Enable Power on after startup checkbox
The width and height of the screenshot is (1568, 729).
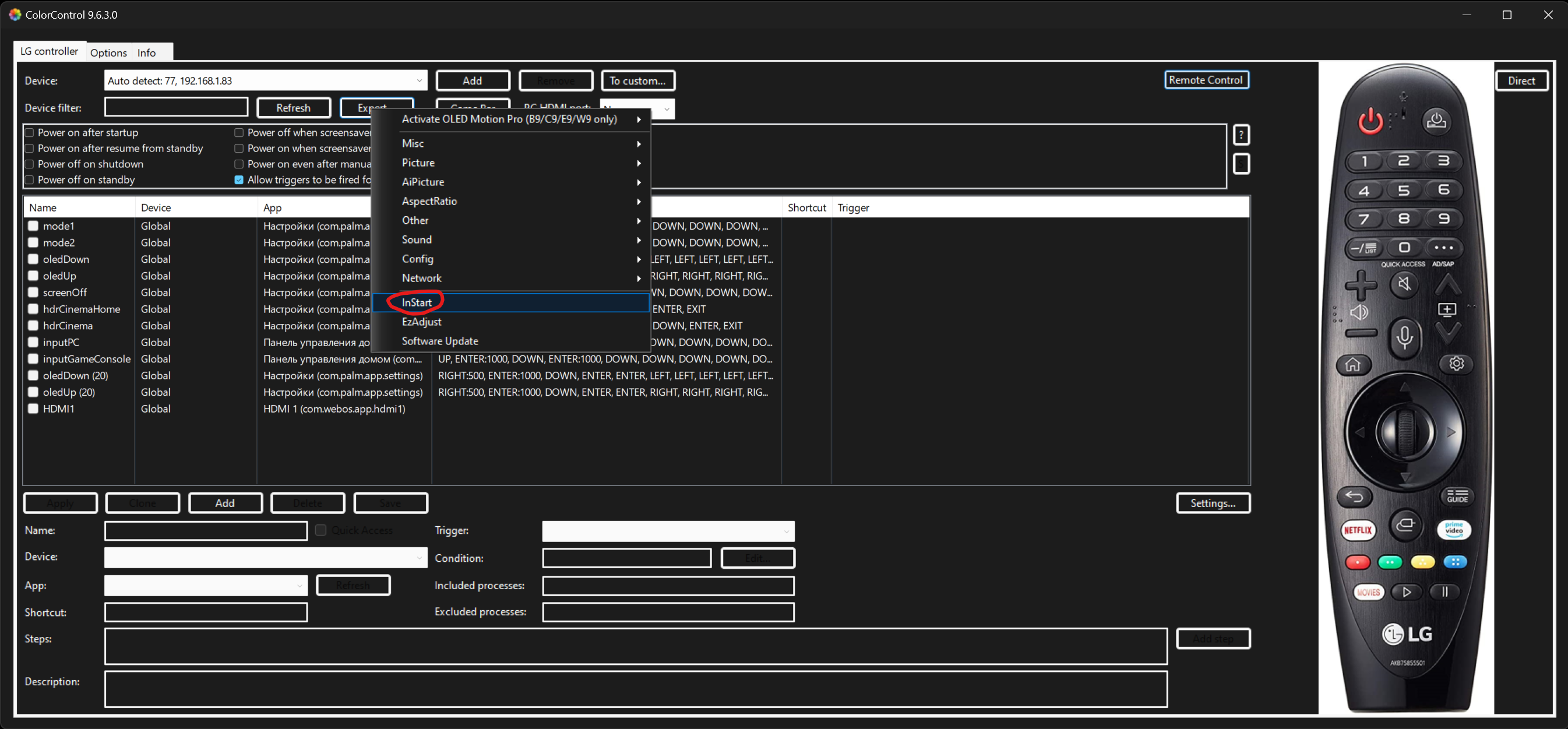tap(29, 133)
